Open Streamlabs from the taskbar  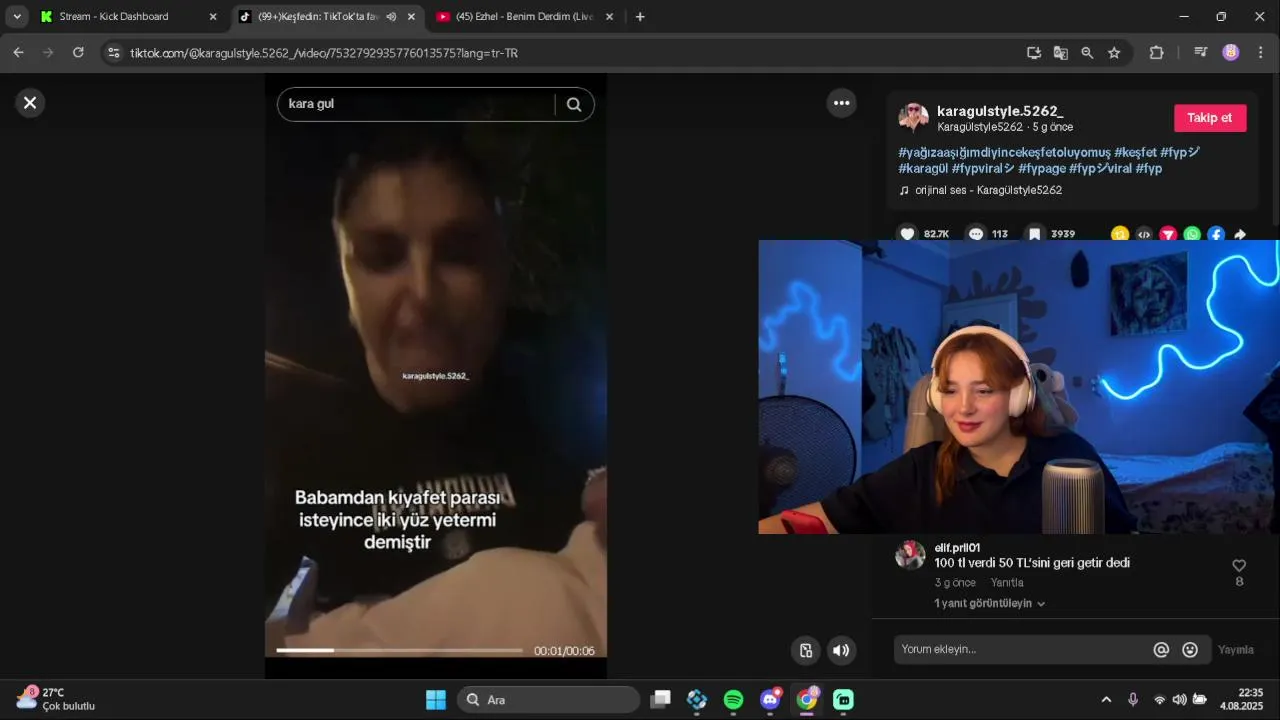click(x=843, y=700)
